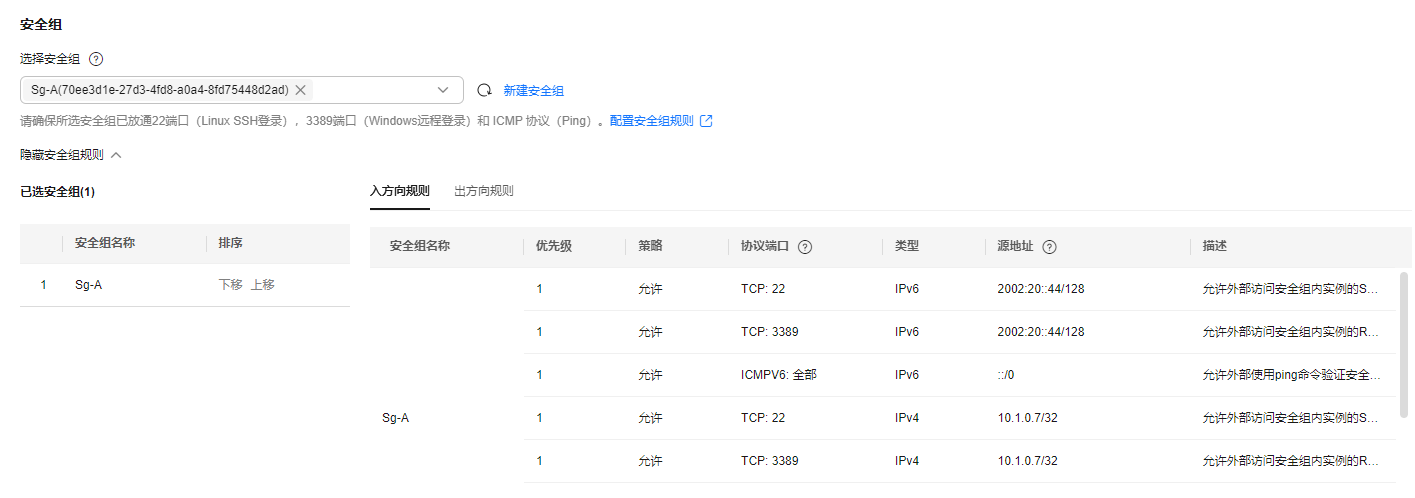The image size is (1415, 498).
Task: Remove the Sg-A tag with its X icon
Action: point(300,90)
